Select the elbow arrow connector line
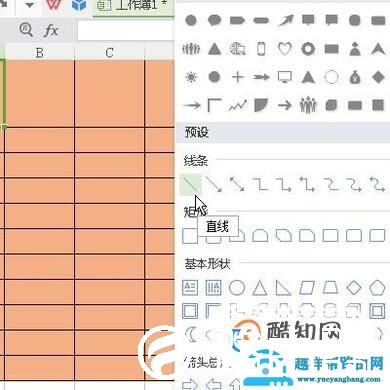390x390 pixels. click(284, 184)
